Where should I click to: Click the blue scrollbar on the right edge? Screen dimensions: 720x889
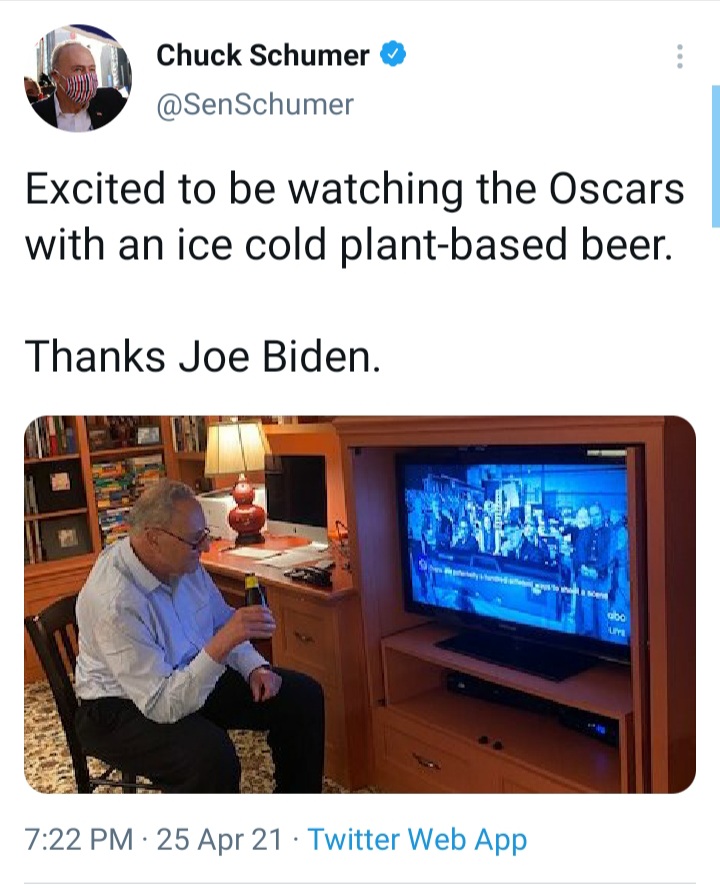pos(715,156)
